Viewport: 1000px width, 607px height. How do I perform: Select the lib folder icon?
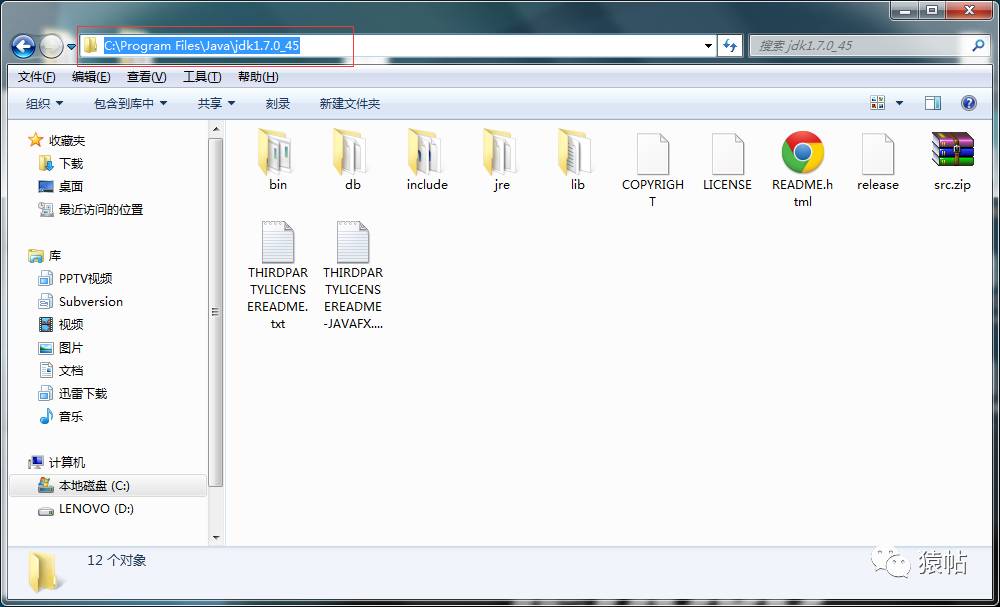click(577, 152)
